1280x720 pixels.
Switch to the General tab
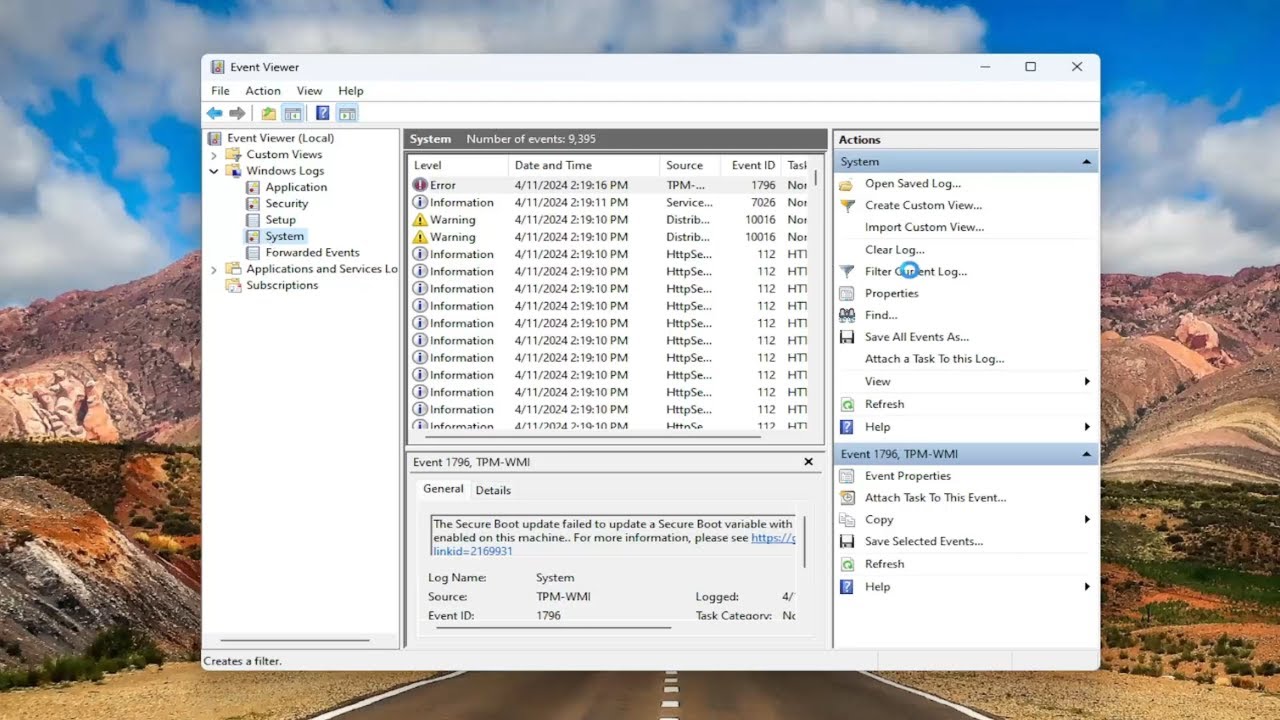point(443,489)
